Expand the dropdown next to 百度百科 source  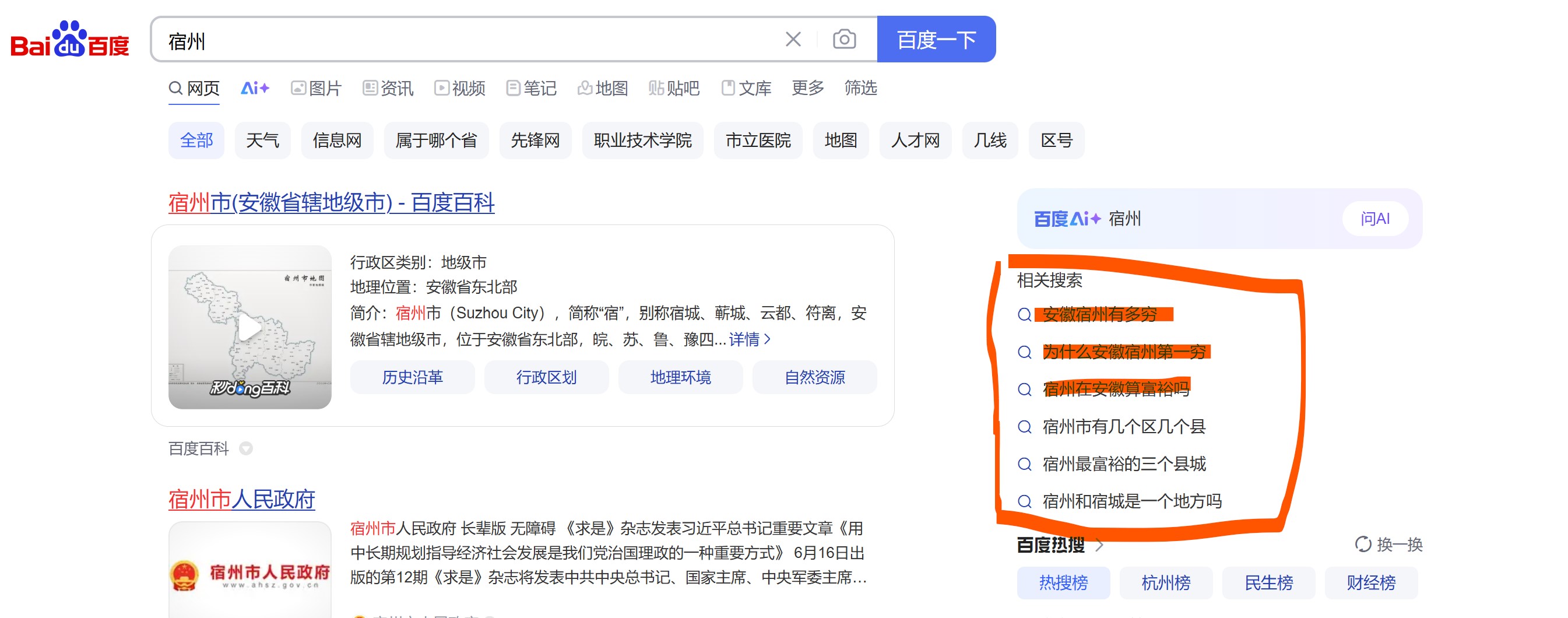pos(246,450)
